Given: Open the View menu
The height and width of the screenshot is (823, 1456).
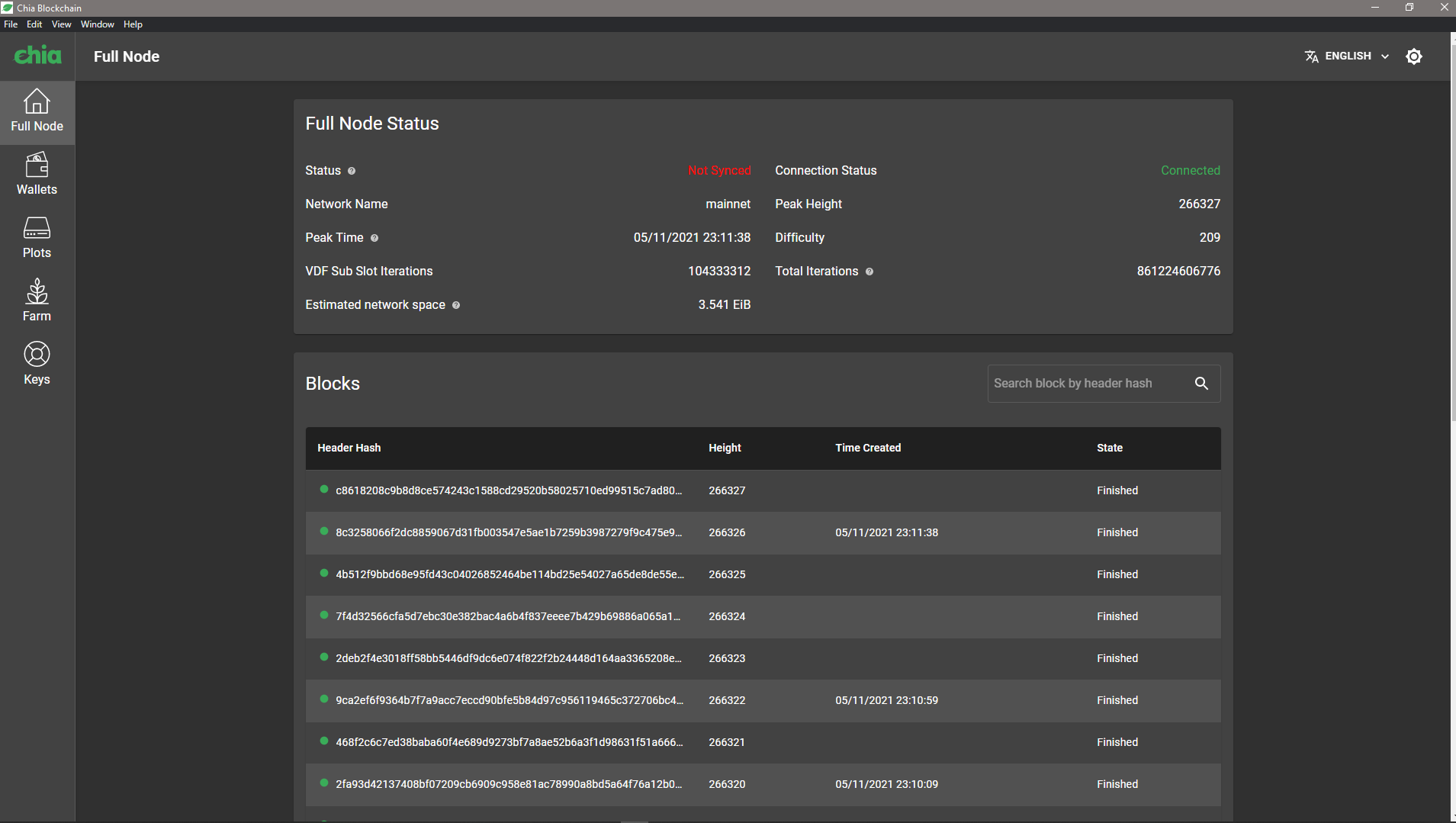Looking at the screenshot, I should pyautogui.click(x=61, y=24).
